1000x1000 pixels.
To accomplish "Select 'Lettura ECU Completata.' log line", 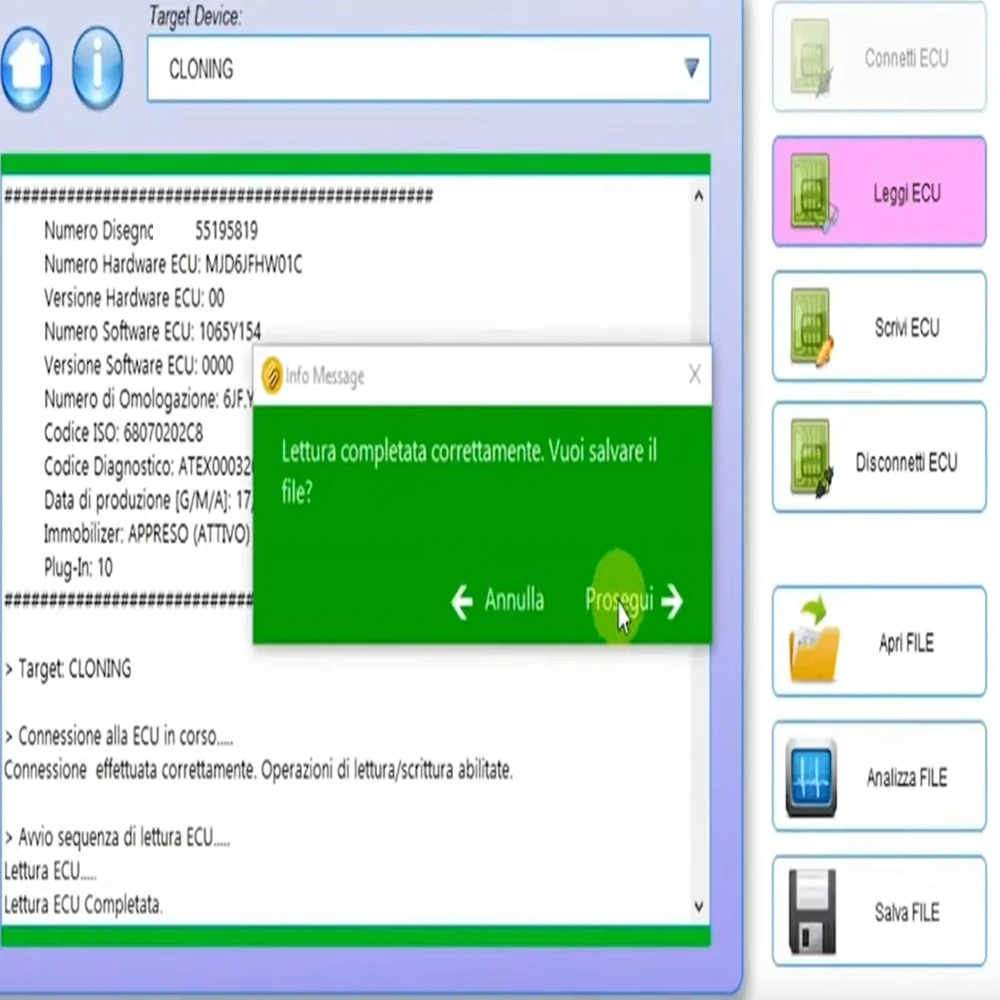I will coord(84,904).
